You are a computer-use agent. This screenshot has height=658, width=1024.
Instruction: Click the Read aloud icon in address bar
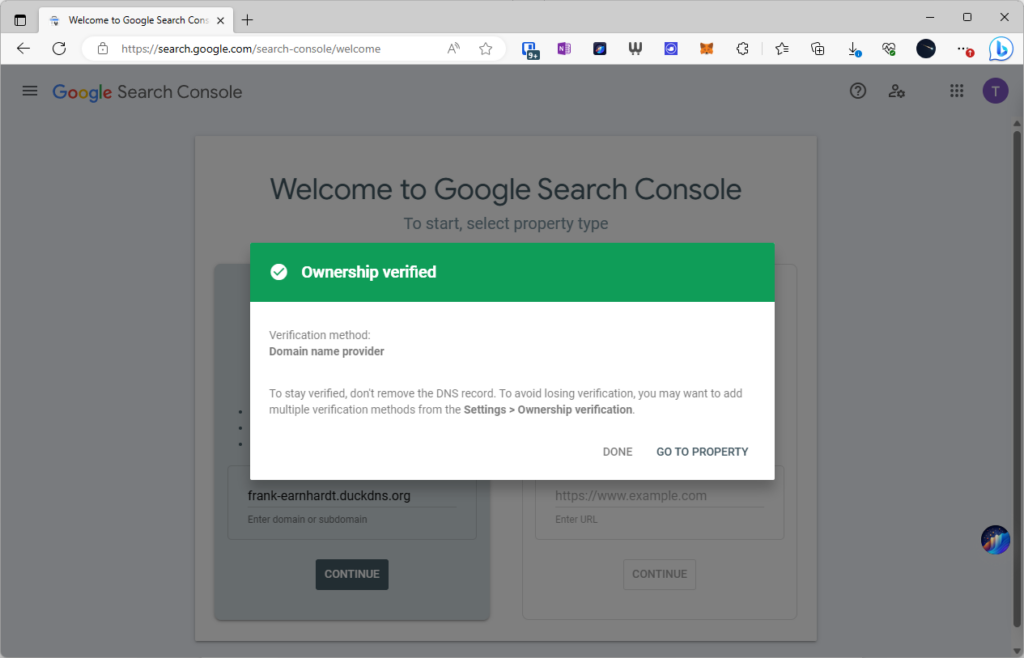click(x=453, y=48)
